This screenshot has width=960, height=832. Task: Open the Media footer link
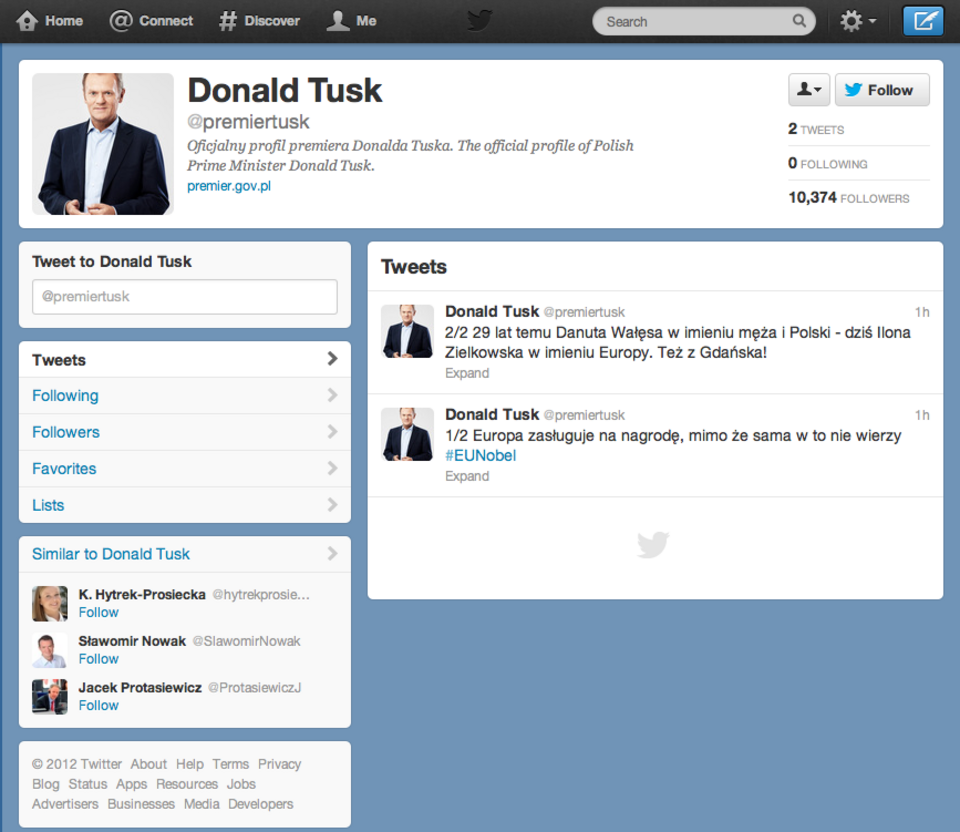tap(202, 804)
